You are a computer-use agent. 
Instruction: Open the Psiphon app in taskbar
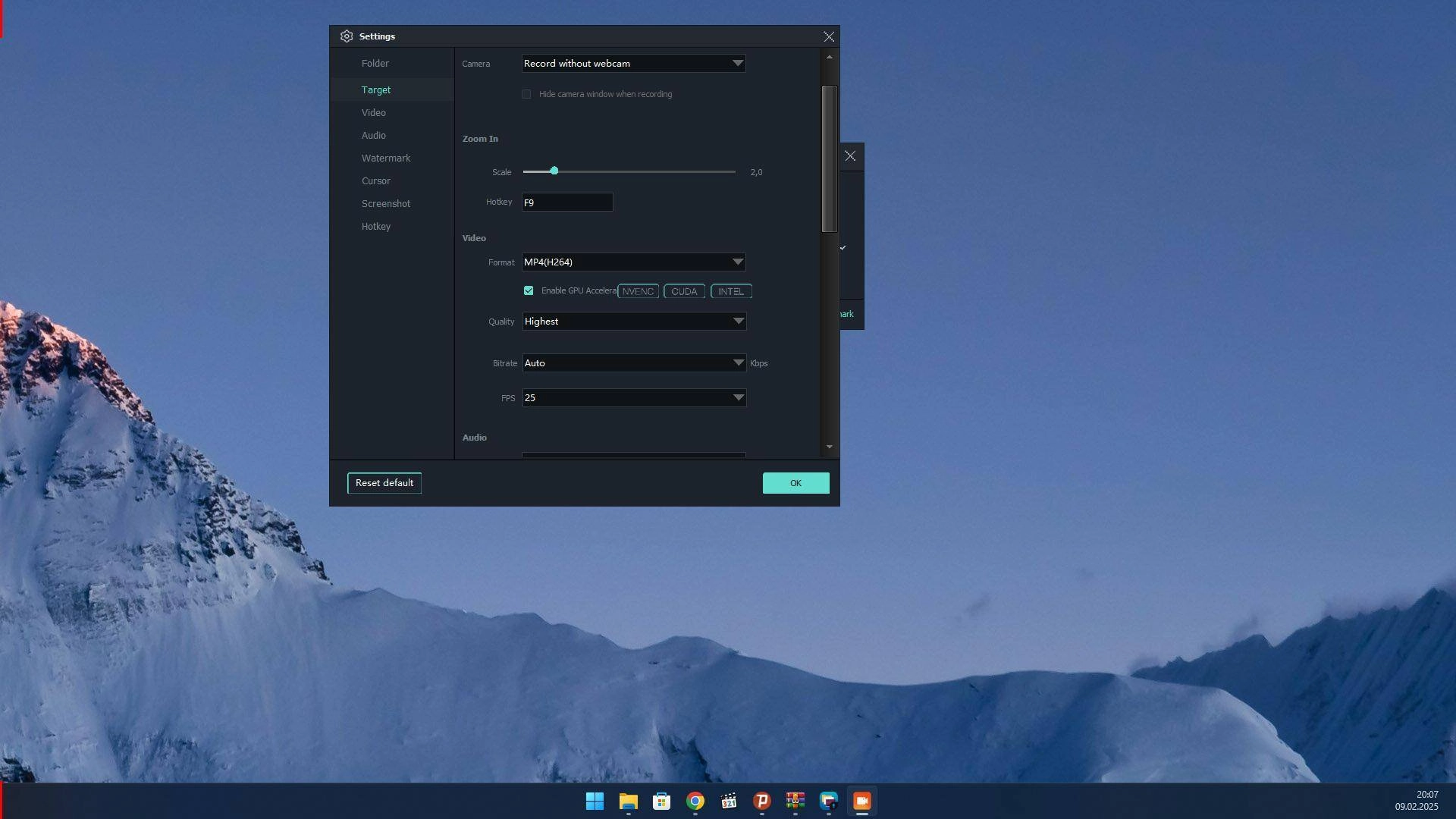[761, 801]
